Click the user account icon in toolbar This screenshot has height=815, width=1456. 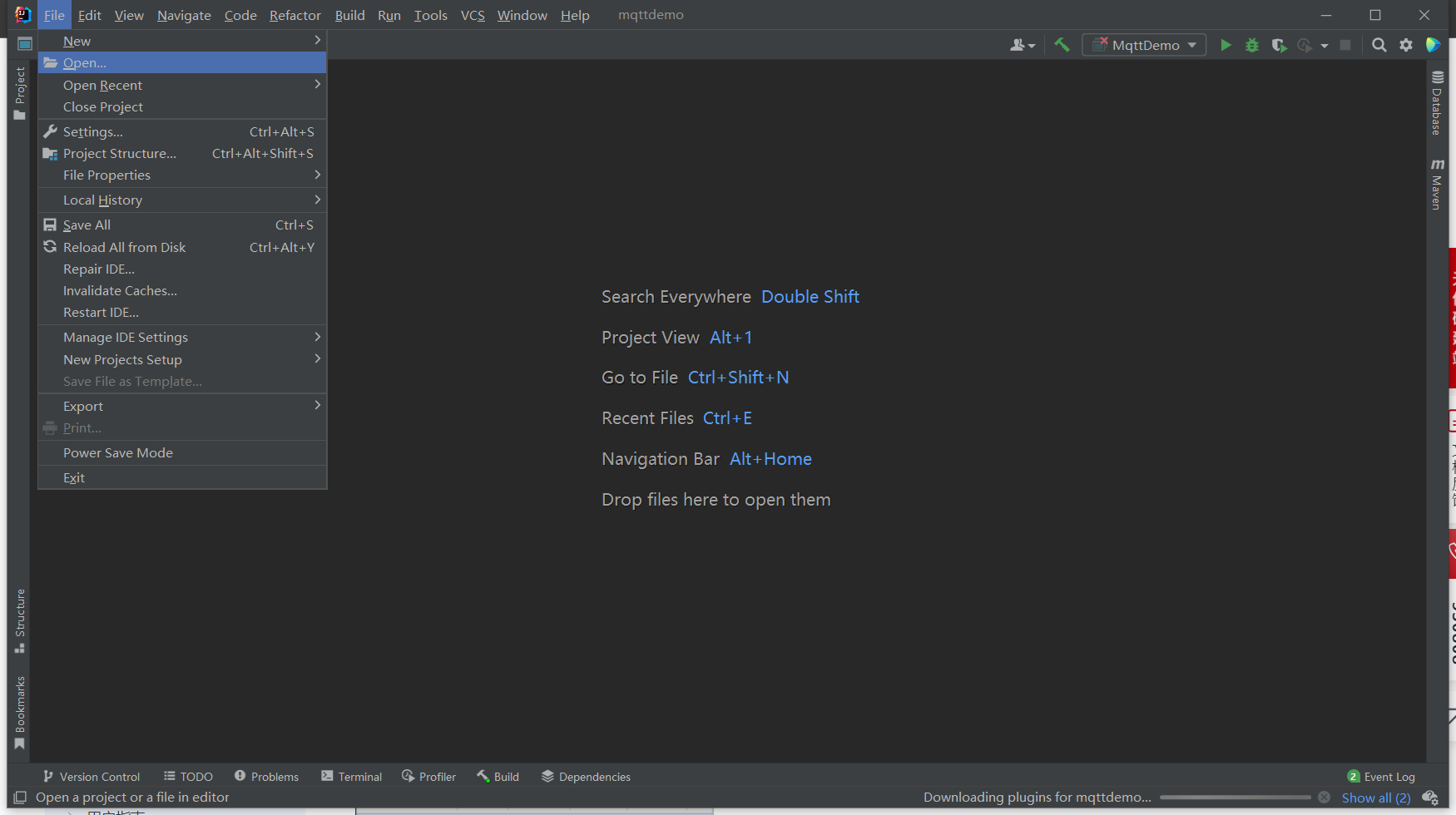click(1023, 45)
